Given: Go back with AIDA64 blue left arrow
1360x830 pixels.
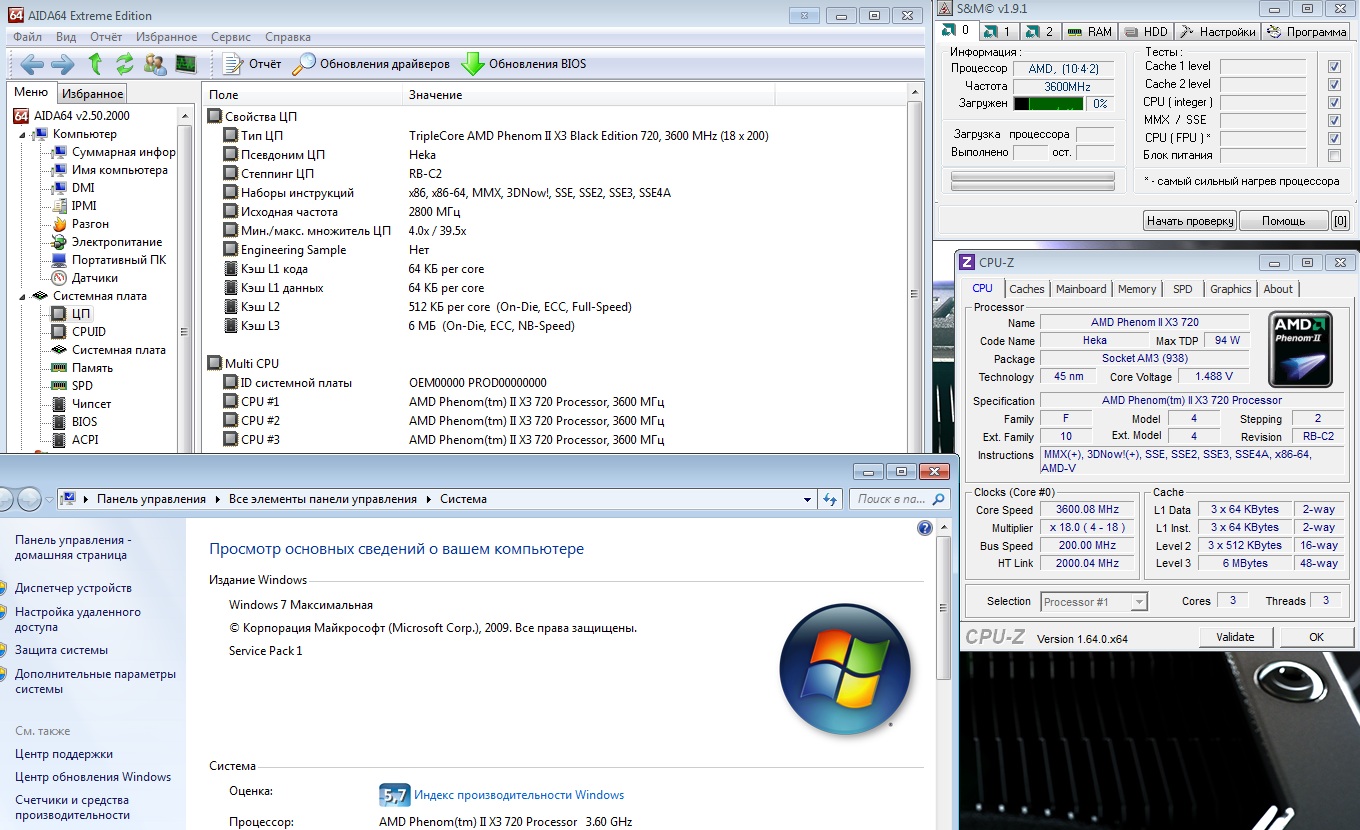Looking at the screenshot, I should 32,64.
